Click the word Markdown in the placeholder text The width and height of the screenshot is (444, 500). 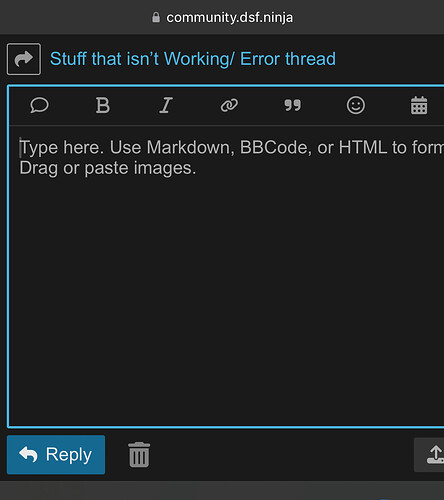pos(190,147)
